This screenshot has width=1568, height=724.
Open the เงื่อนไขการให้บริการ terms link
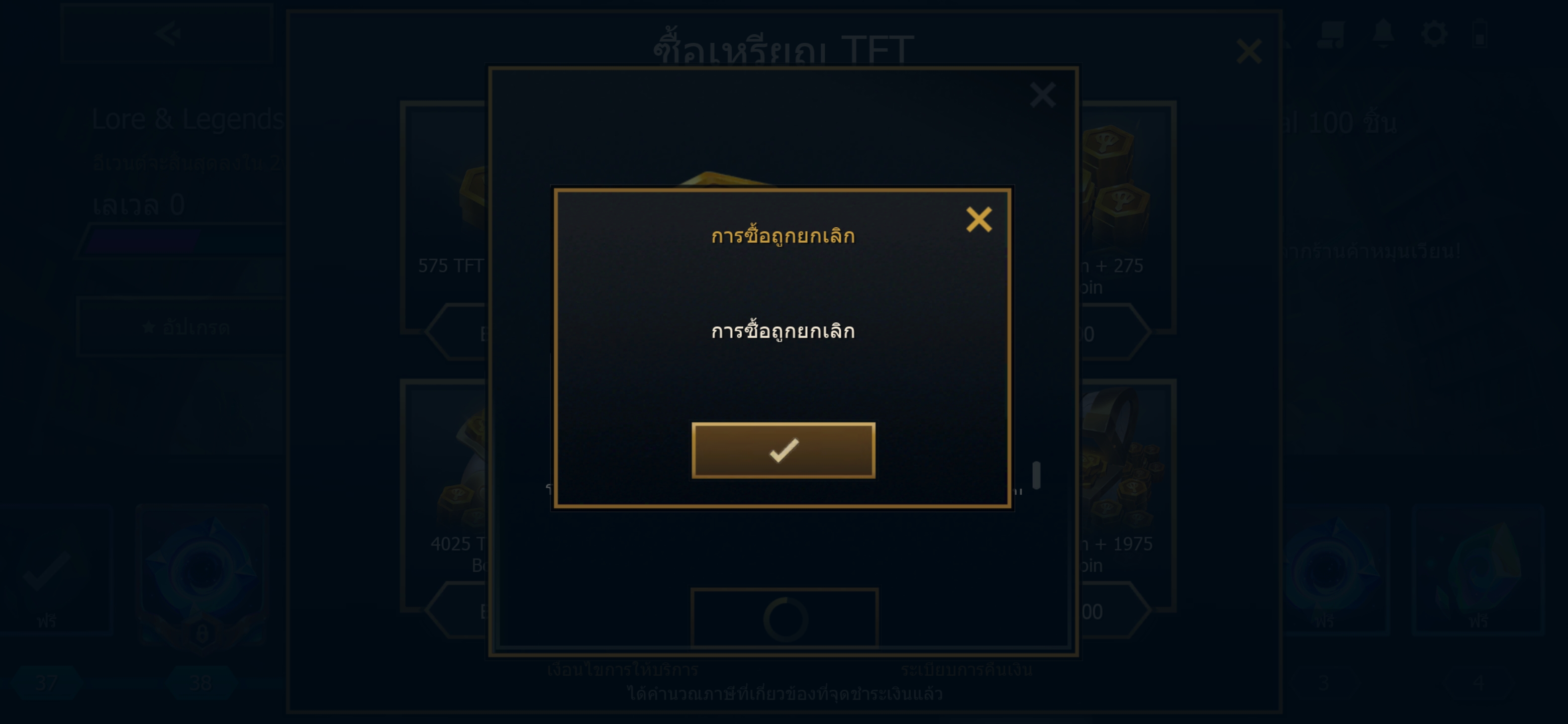pos(622,670)
